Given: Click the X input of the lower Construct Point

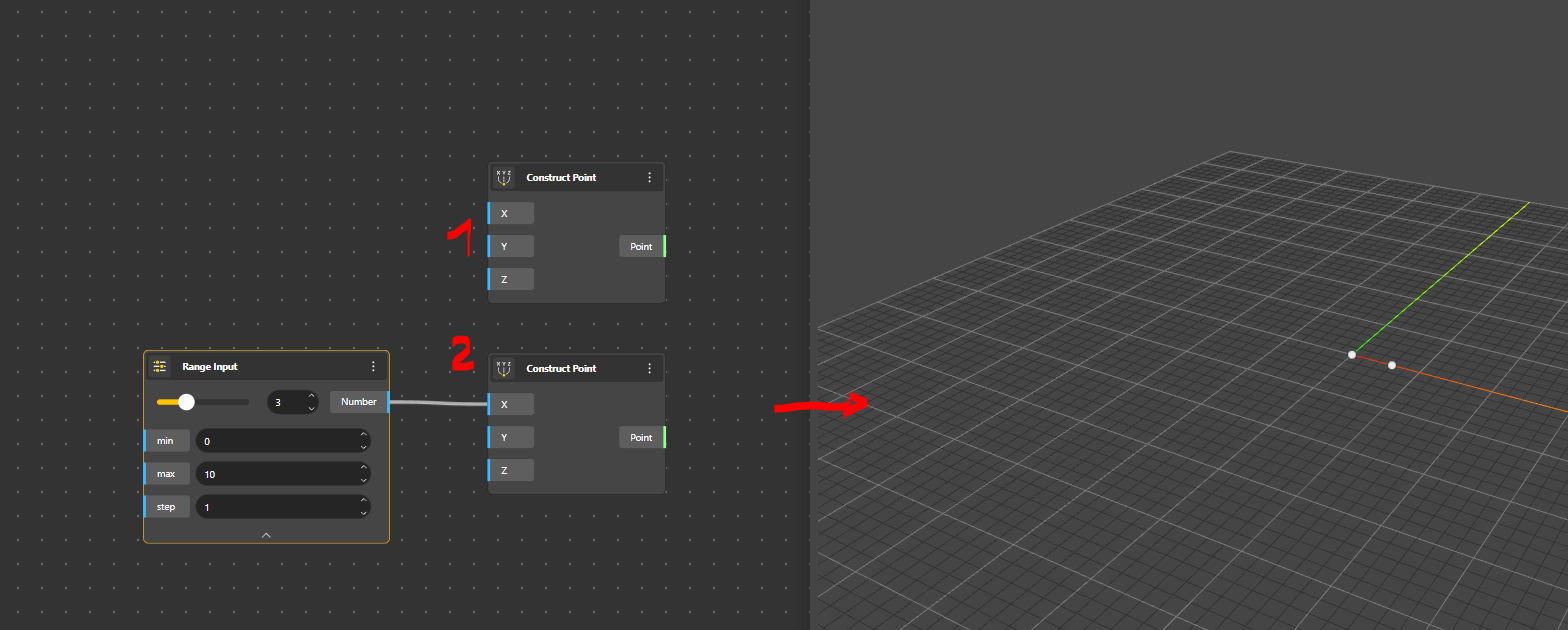Looking at the screenshot, I should pos(511,404).
